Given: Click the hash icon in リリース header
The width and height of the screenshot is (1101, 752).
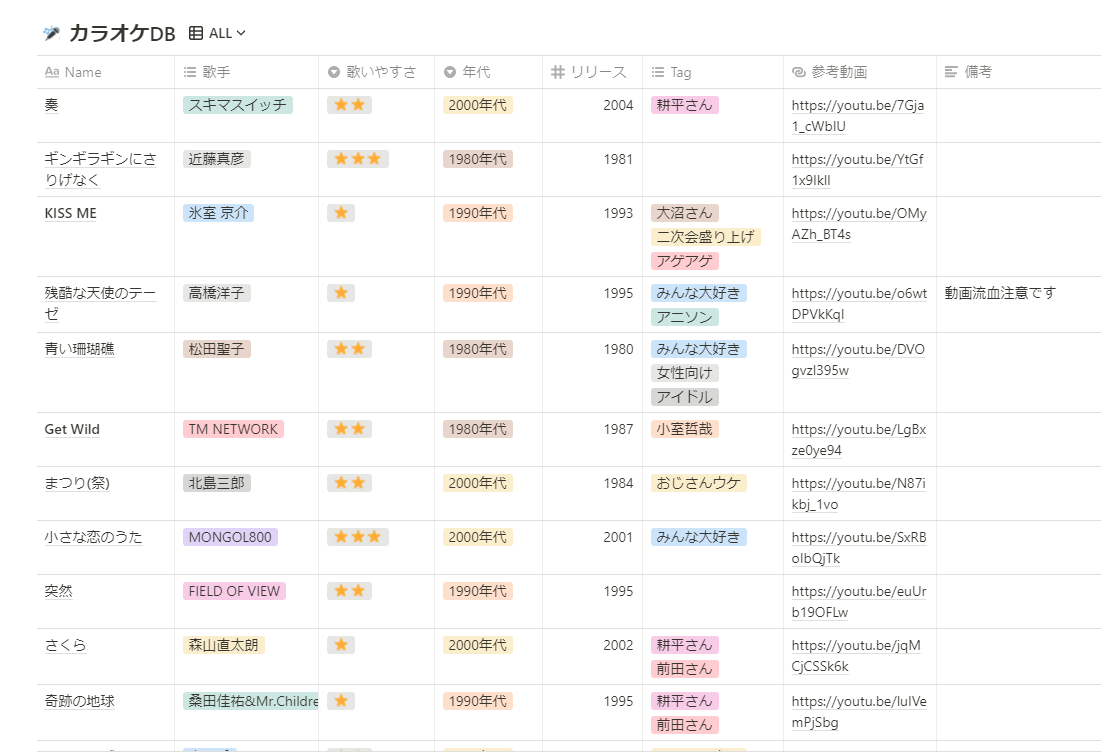Looking at the screenshot, I should pyautogui.click(x=558, y=72).
